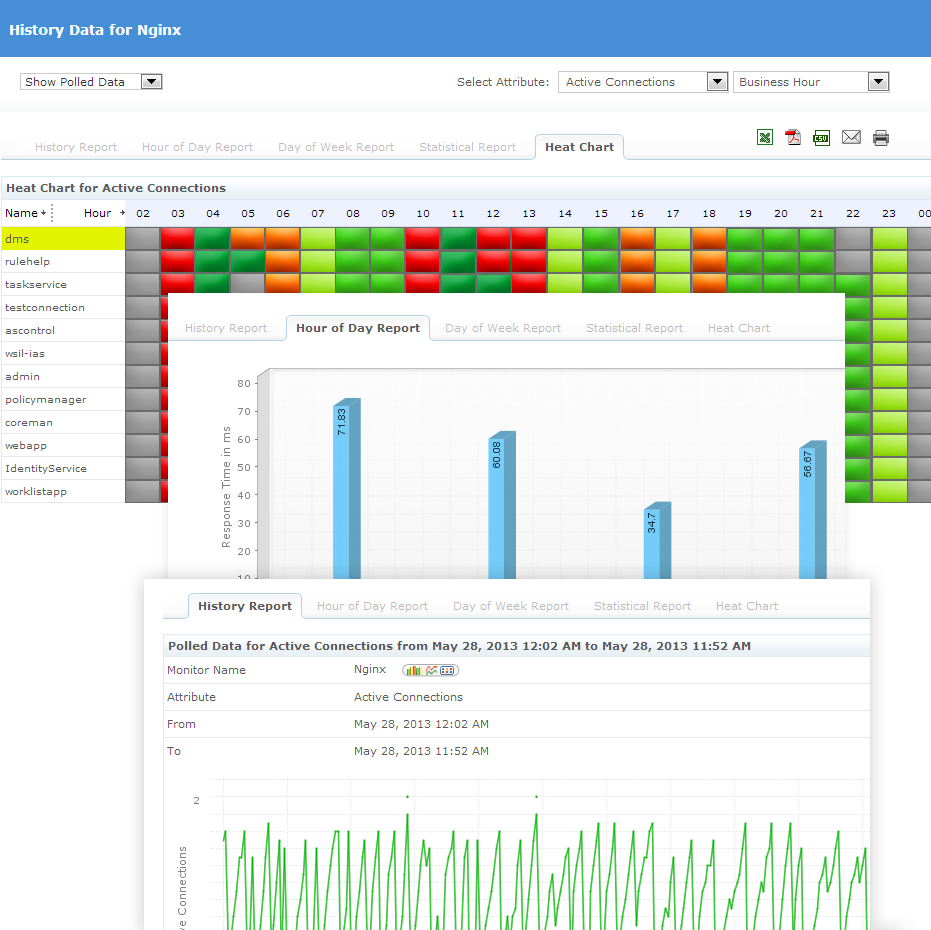This screenshot has height=930, width=931.
Task: Download the report as CSV
Action: coord(822,138)
